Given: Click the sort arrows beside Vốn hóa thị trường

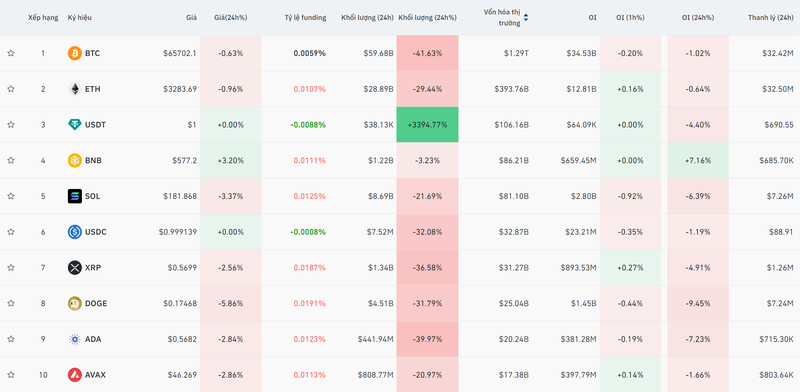Looking at the screenshot, I should pos(526,18).
